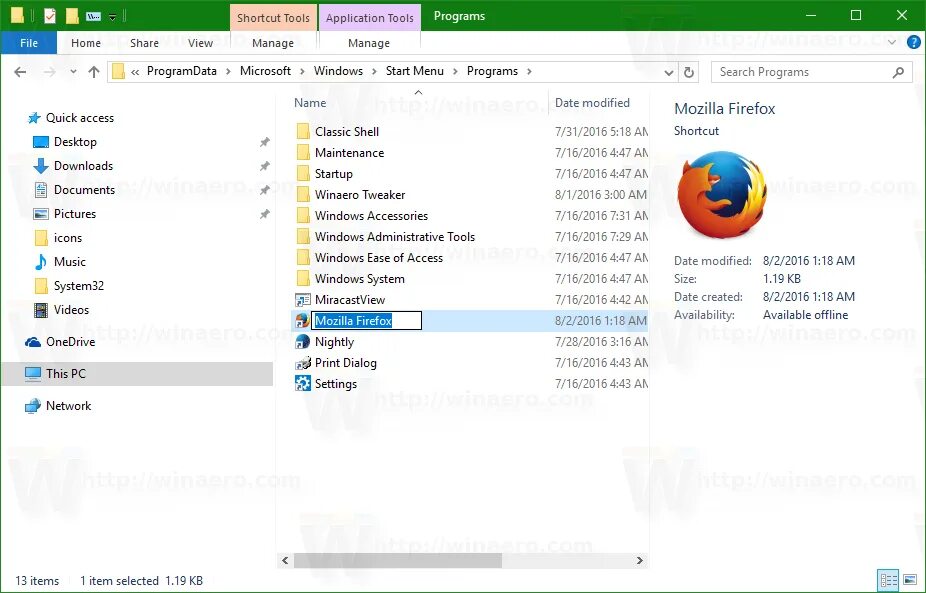Switch to Details view icon in status bar
Image resolution: width=926 pixels, height=593 pixels.
tap(888, 580)
